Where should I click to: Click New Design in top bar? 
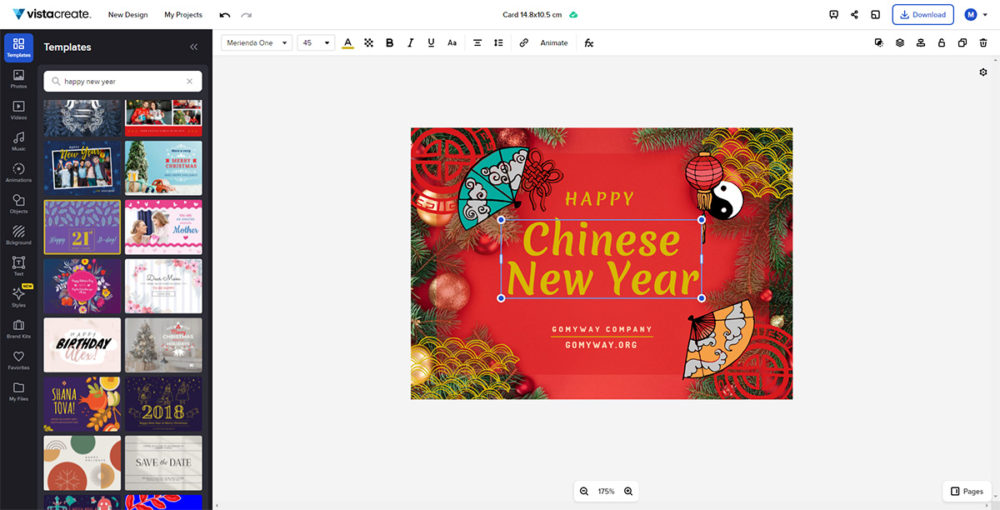tap(128, 15)
